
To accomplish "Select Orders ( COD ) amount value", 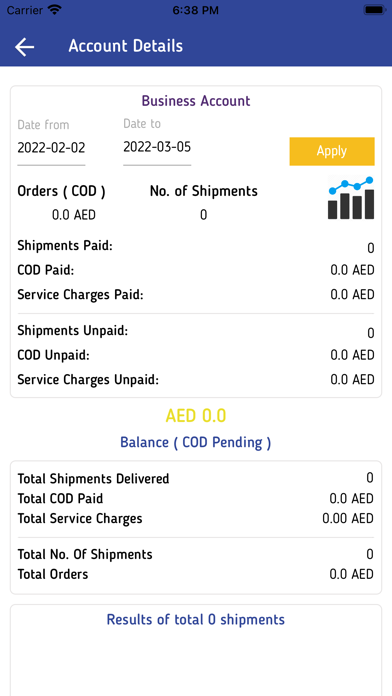I will tap(74, 215).
